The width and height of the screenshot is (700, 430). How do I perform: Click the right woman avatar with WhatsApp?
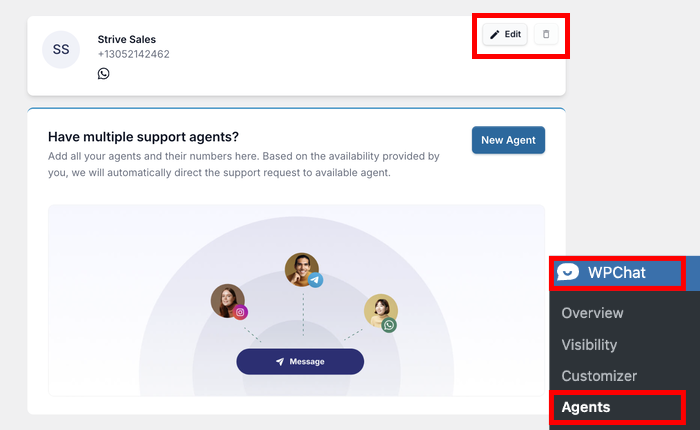pos(379,310)
